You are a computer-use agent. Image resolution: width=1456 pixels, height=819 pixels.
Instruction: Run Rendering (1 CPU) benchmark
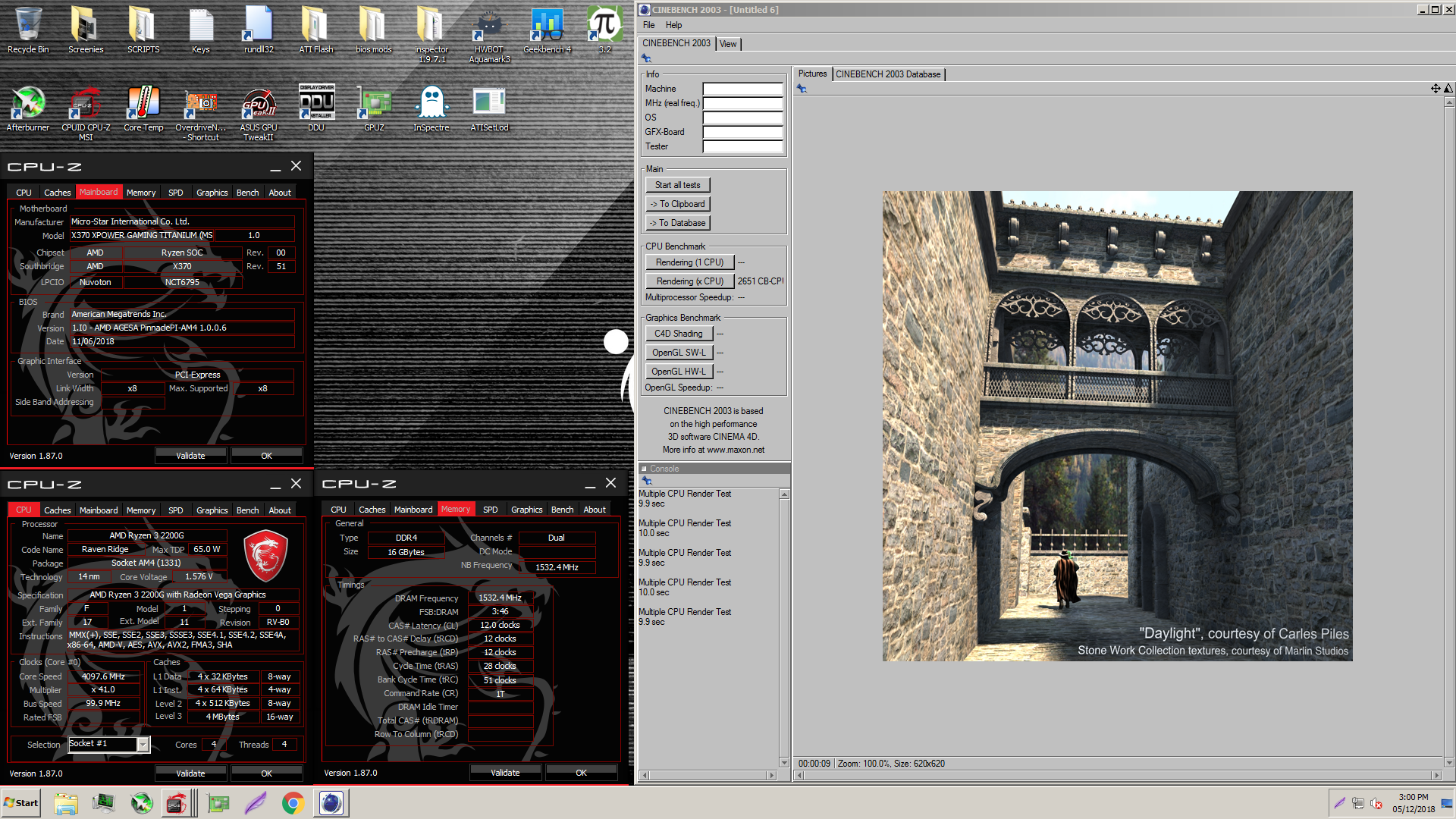pyautogui.click(x=690, y=262)
